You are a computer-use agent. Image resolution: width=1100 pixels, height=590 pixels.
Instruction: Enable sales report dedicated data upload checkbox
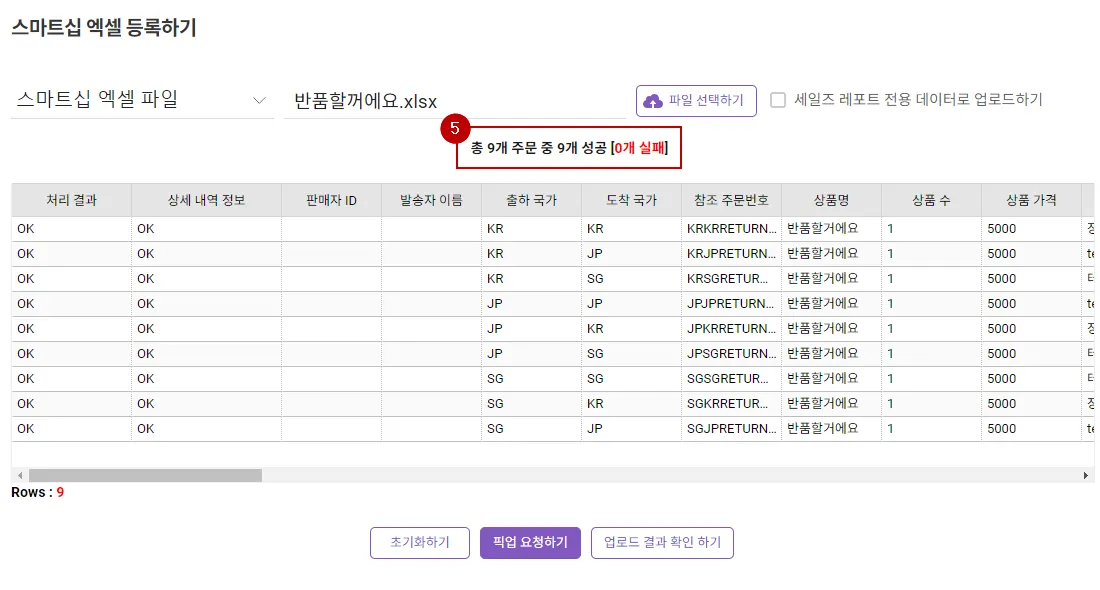click(778, 100)
